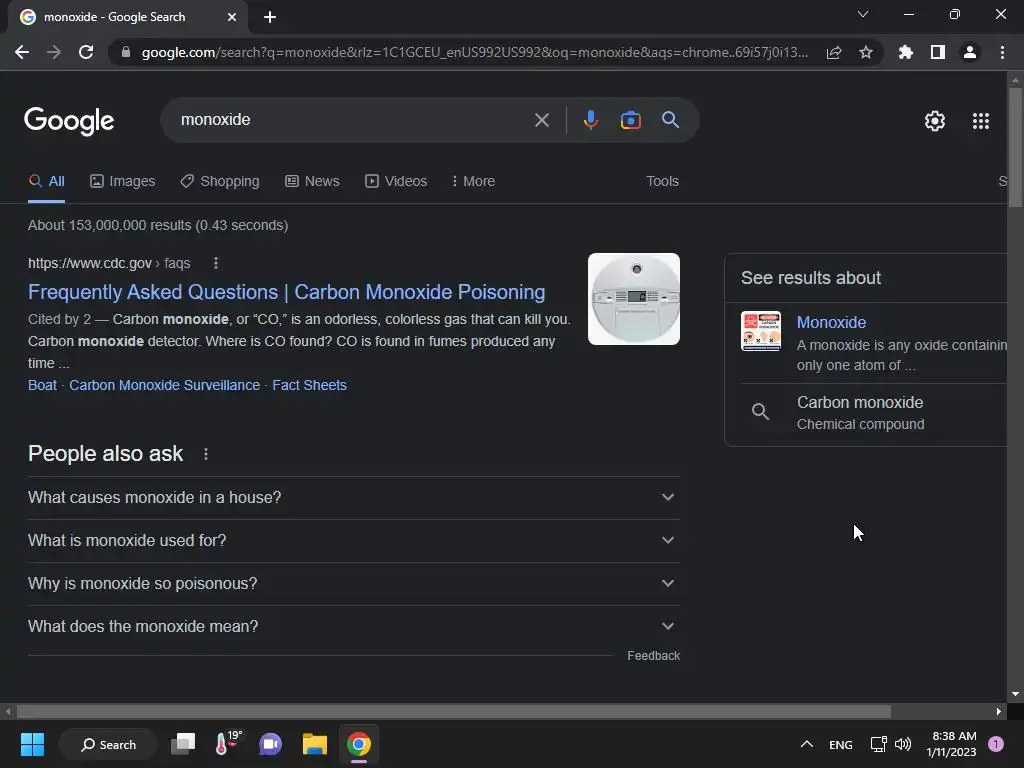Share this page icon in address bar
Image resolution: width=1024 pixels, height=768 pixels.
pyautogui.click(x=834, y=52)
